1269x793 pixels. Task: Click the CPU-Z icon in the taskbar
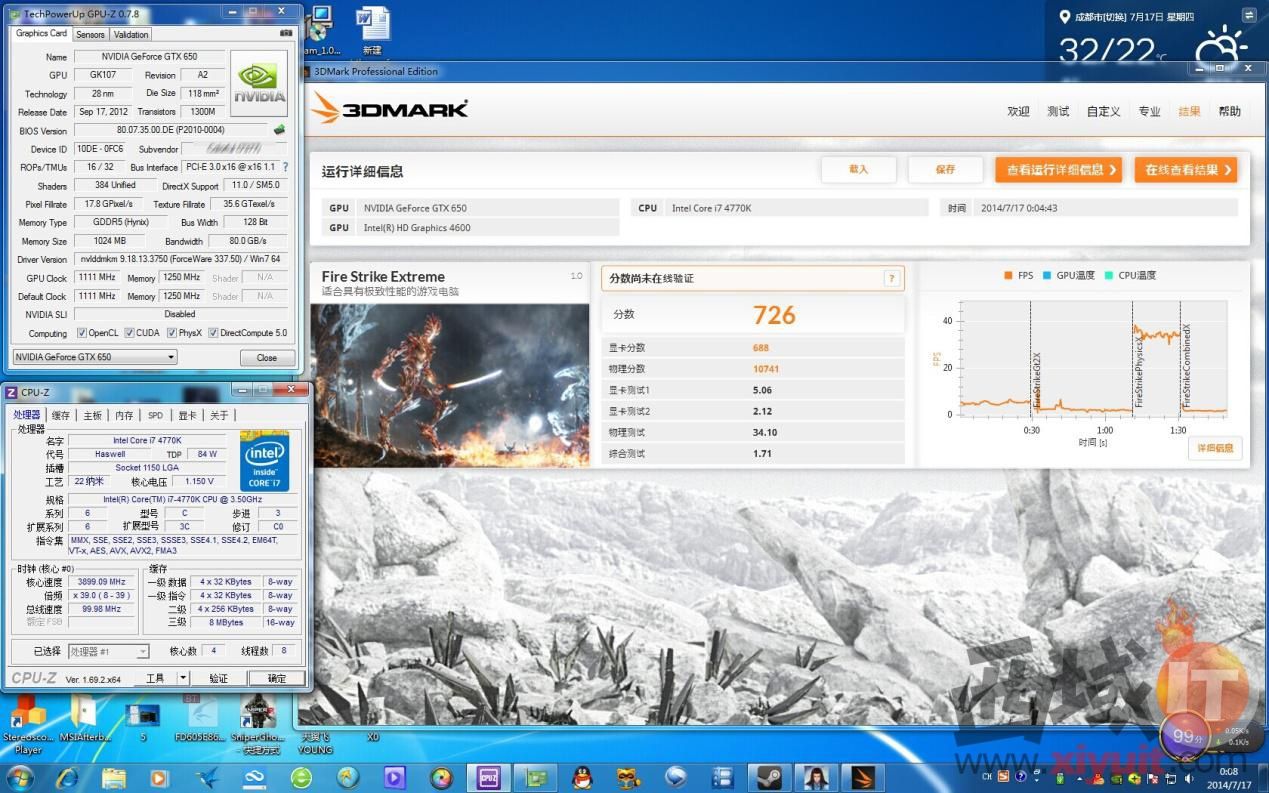489,777
